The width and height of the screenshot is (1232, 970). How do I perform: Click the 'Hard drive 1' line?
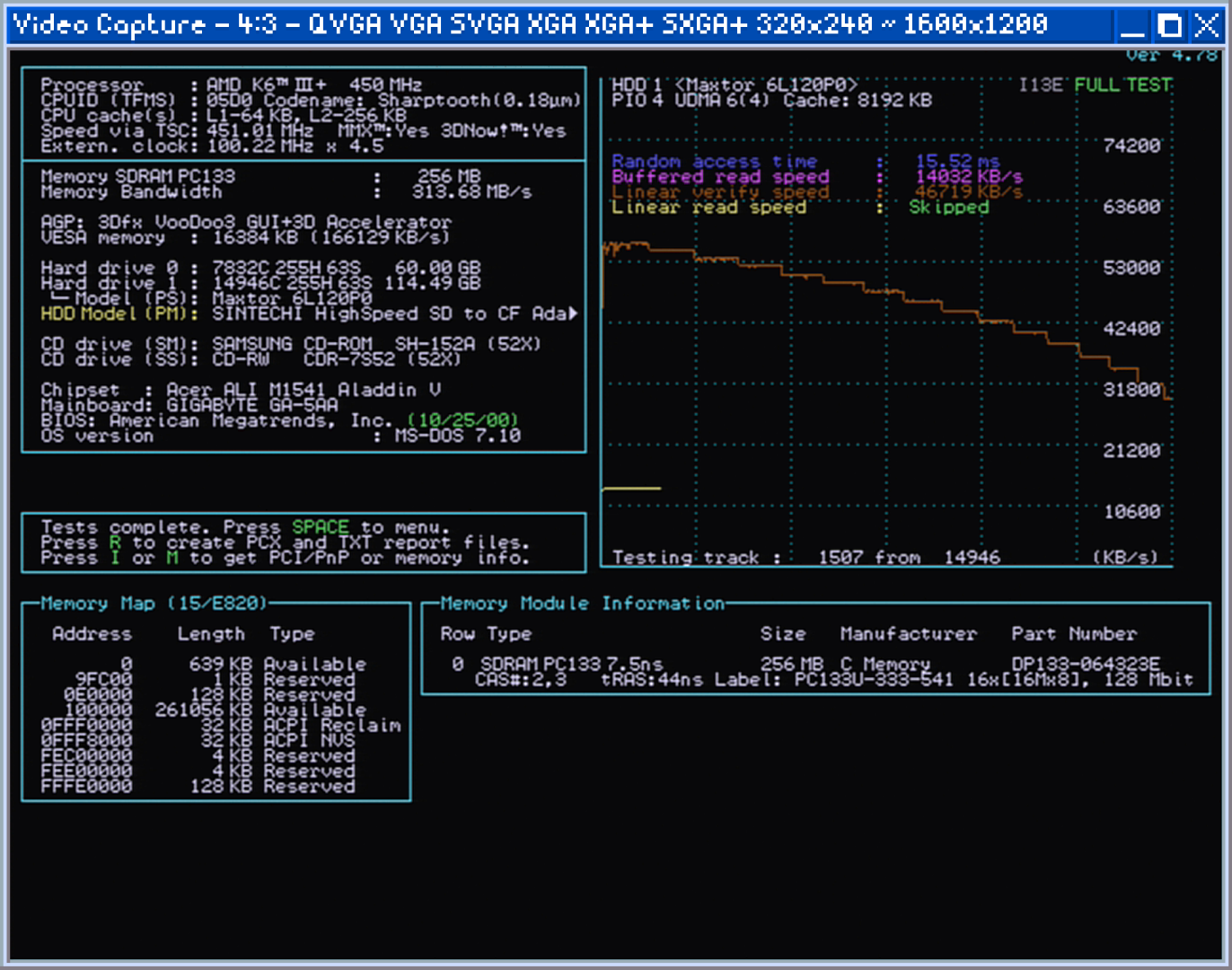(260, 283)
